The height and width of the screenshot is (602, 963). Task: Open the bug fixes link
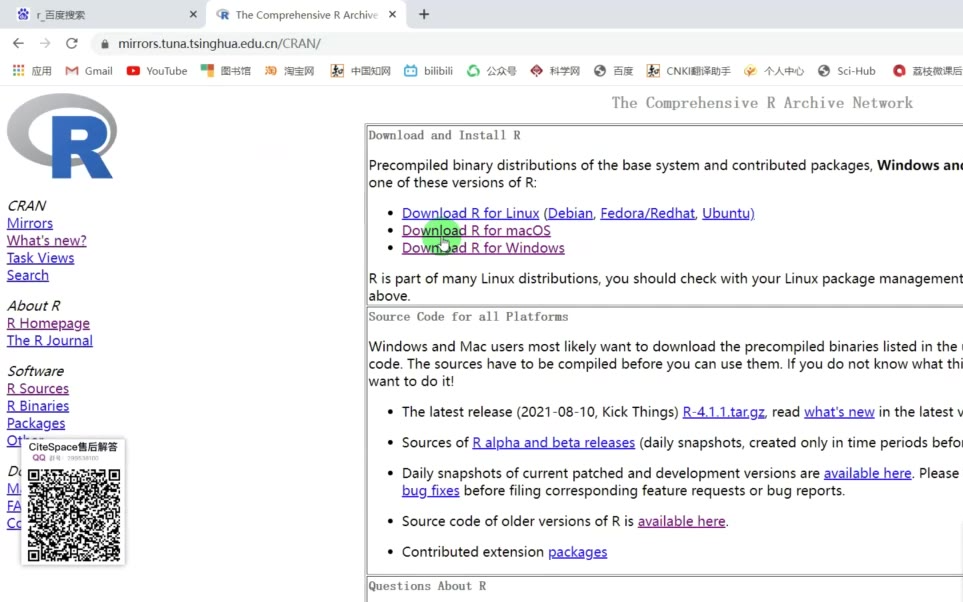point(431,490)
